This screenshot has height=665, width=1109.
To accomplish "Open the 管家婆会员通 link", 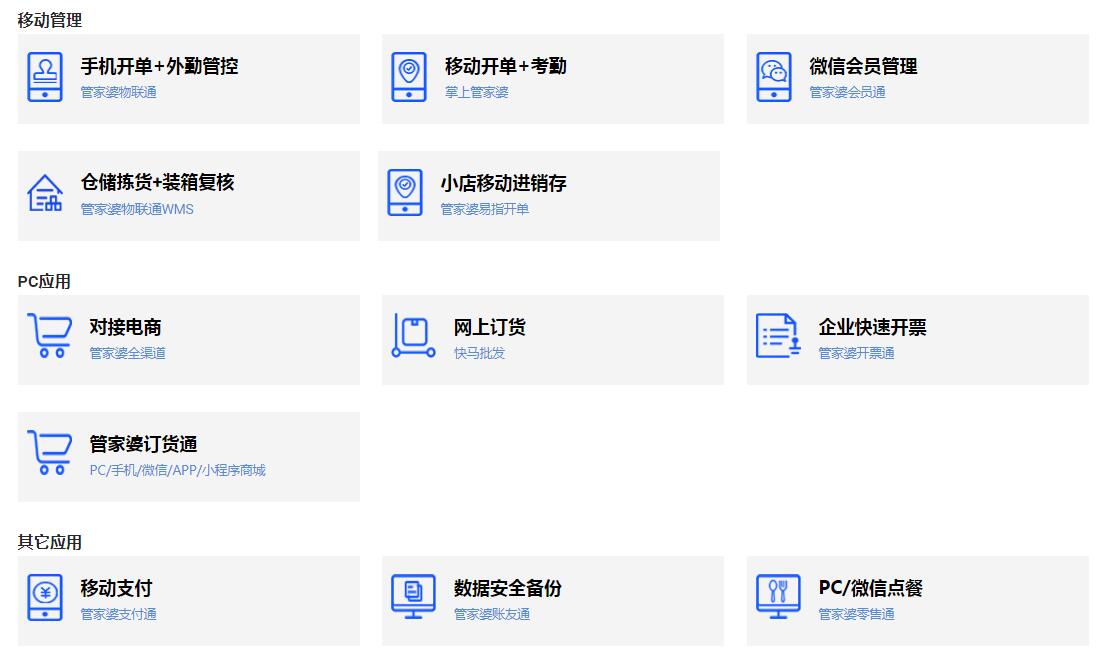I will 847,92.
